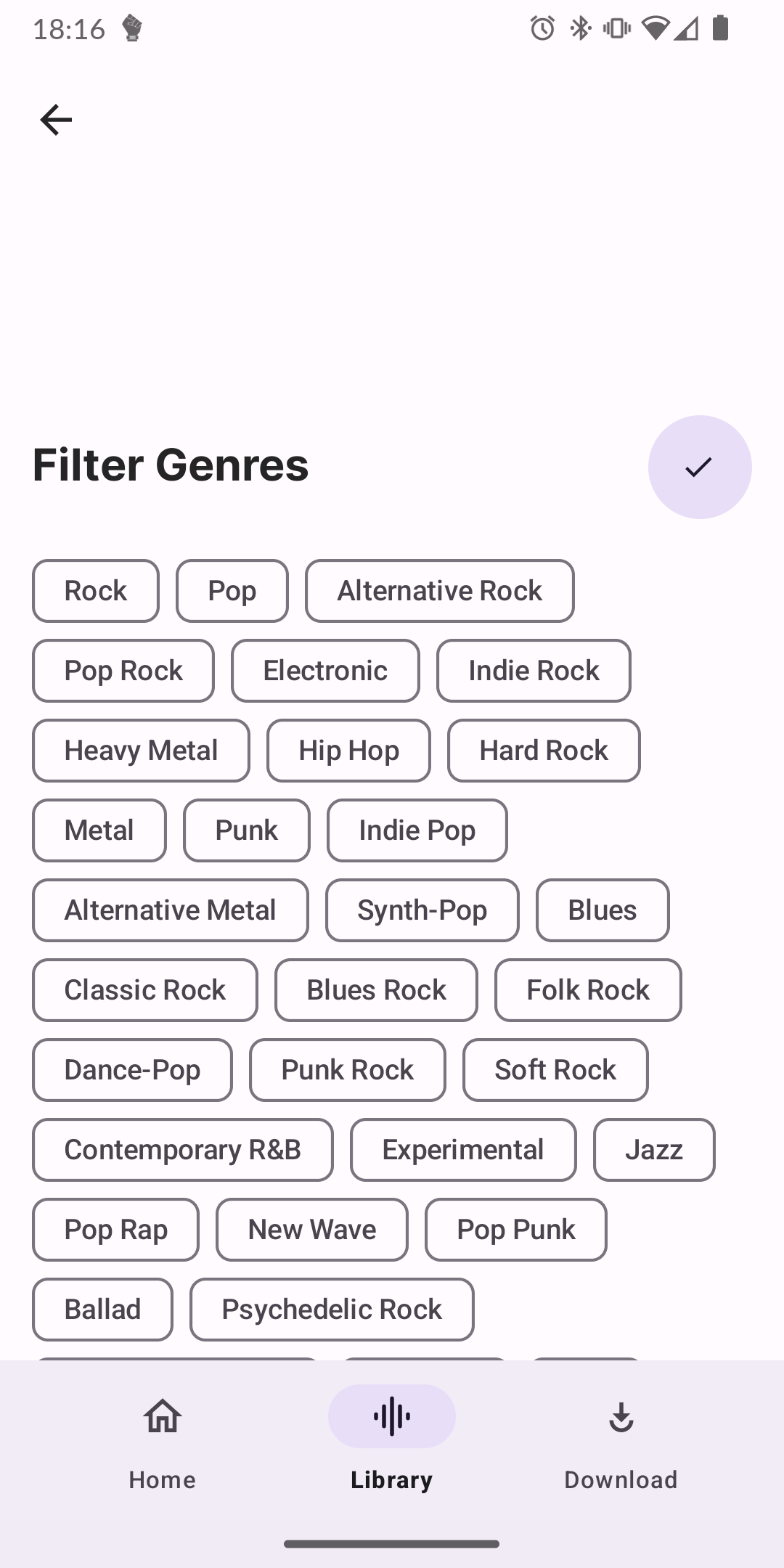This screenshot has width=784, height=1568.
Task: Select the Jazz genre chip
Action: click(653, 1150)
